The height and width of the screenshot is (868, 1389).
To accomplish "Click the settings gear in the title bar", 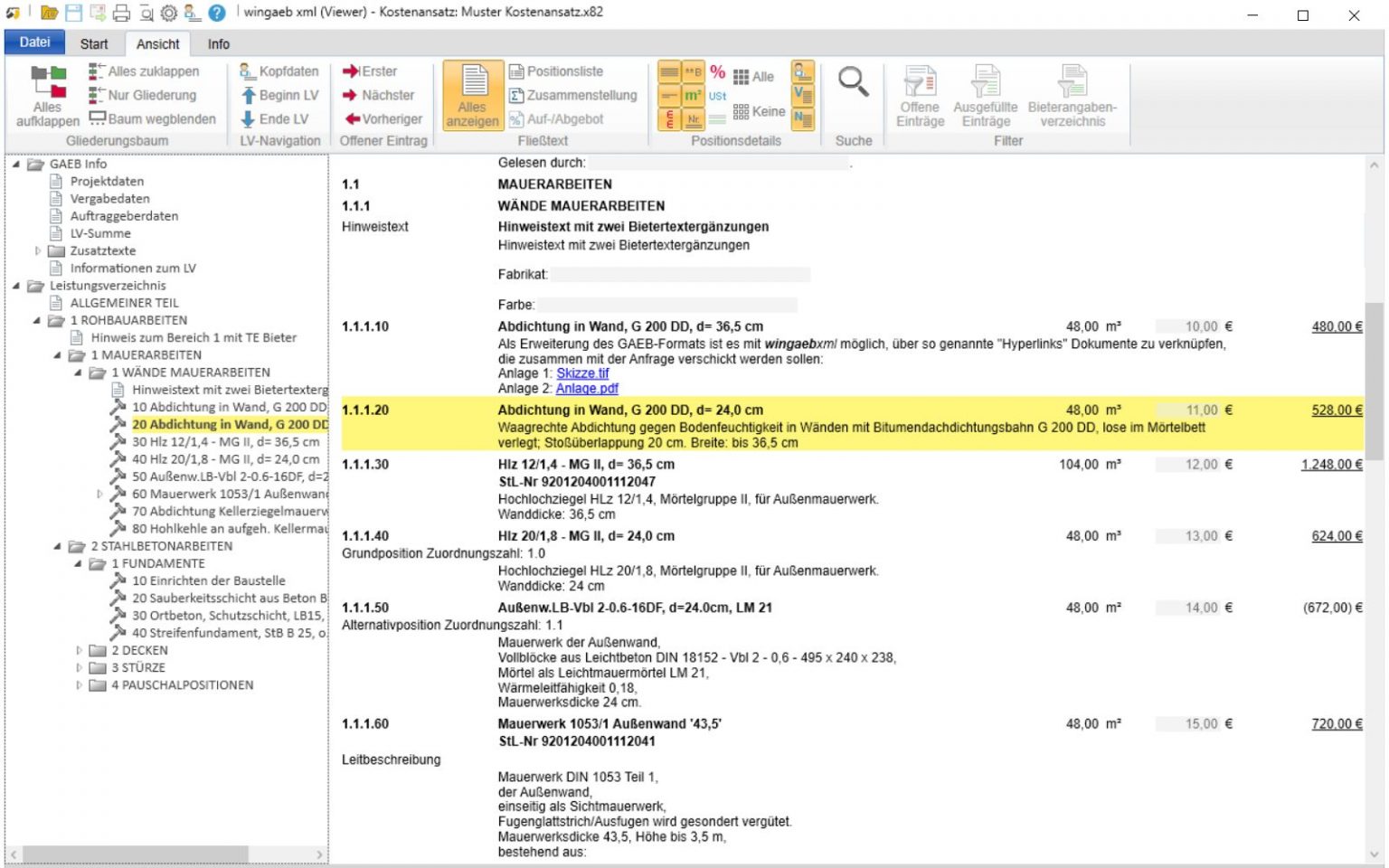I will 167,13.
